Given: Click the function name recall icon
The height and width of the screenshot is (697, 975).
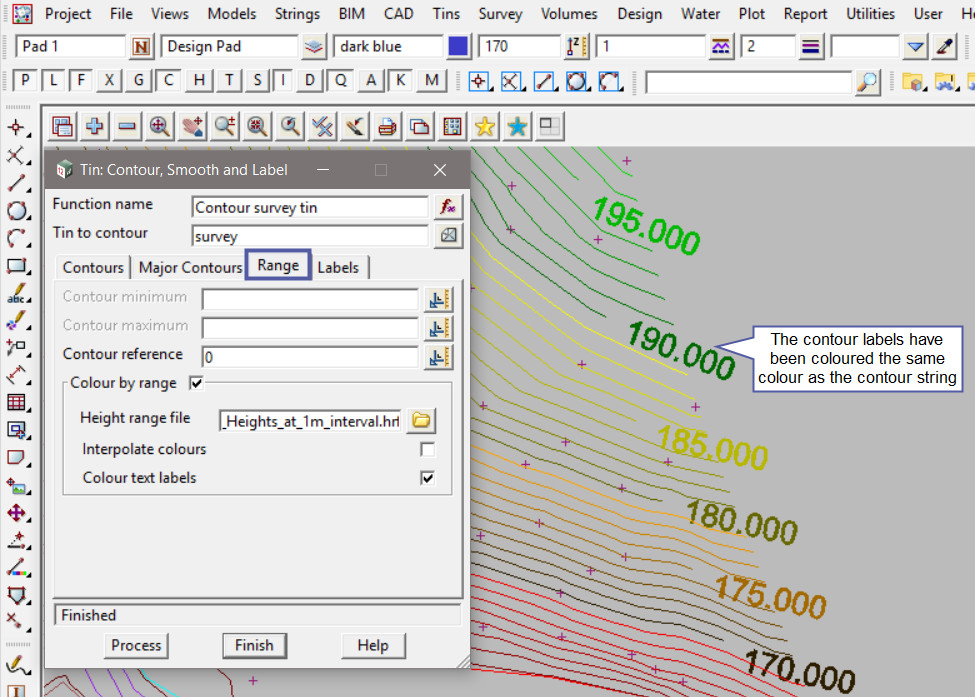Looking at the screenshot, I should [x=448, y=207].
